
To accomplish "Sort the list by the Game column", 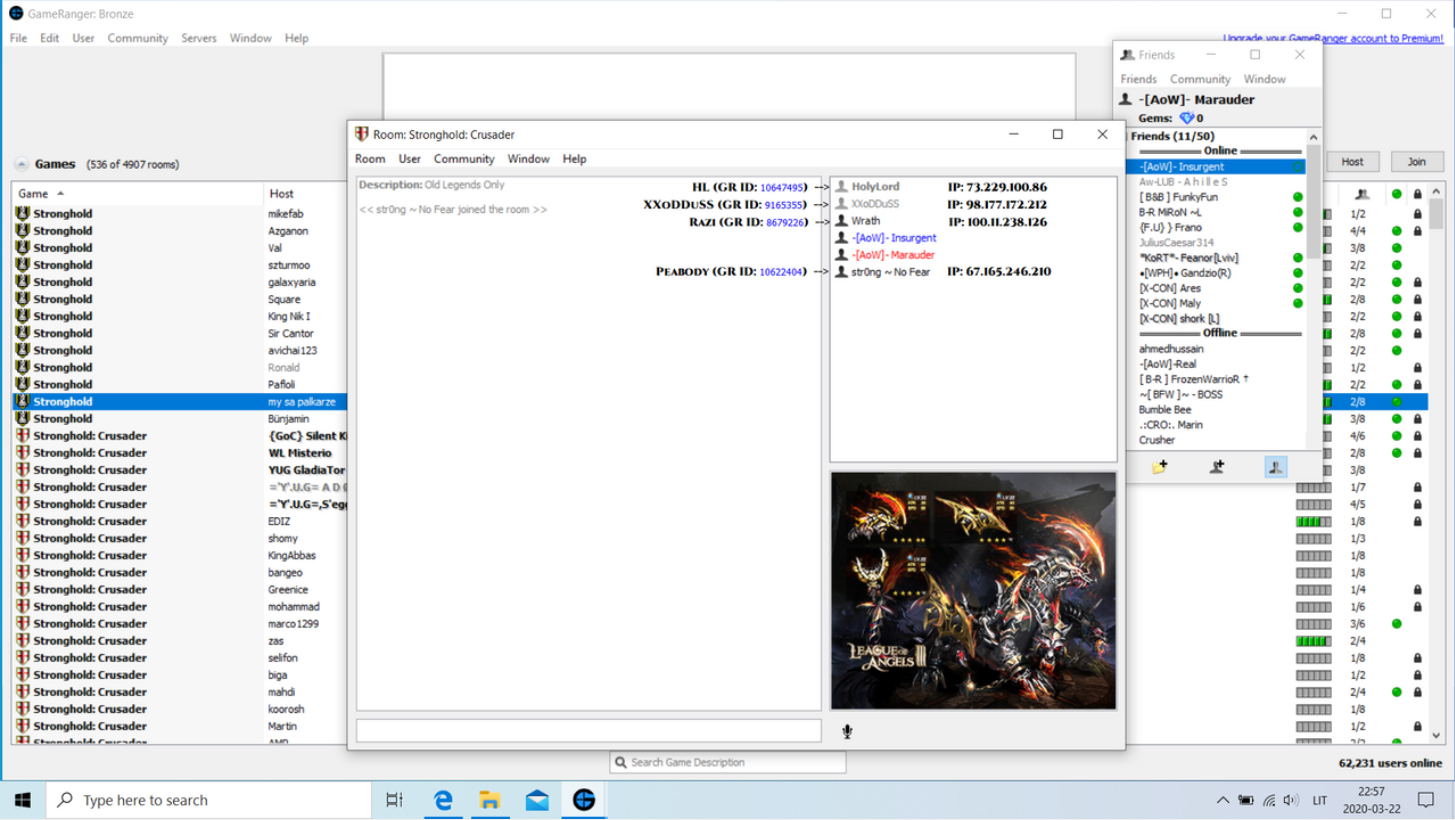I will coord(138,194).
